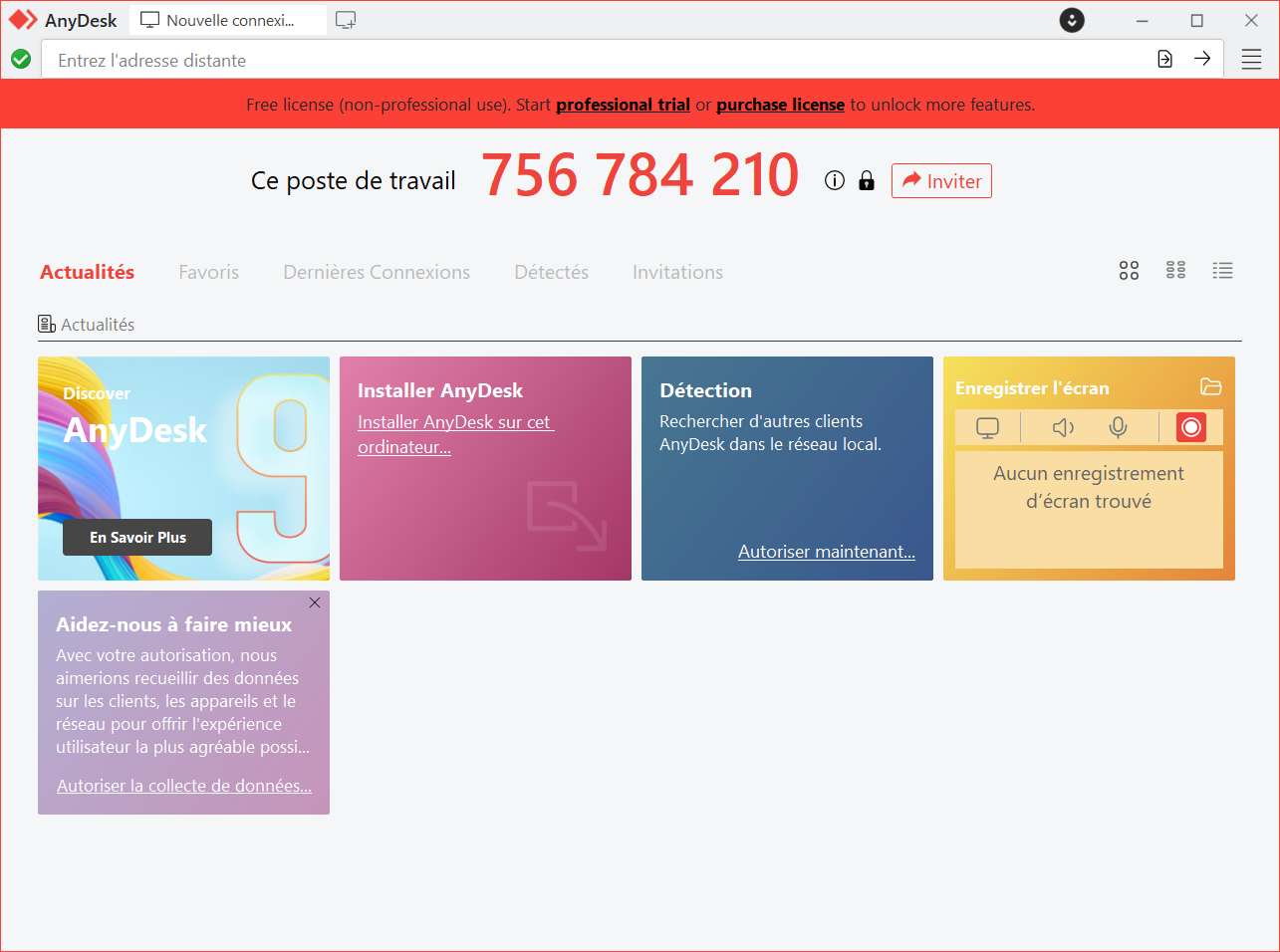1280x952 pixels.
Task: Open a new session tab icon
Action: (x=346, y=20)
